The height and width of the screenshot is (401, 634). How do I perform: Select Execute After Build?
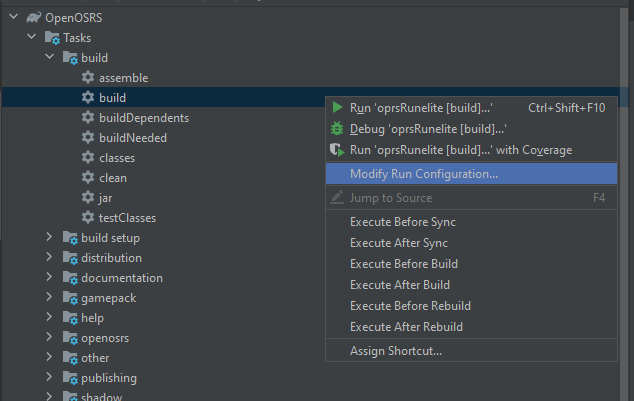coord(471,285)
